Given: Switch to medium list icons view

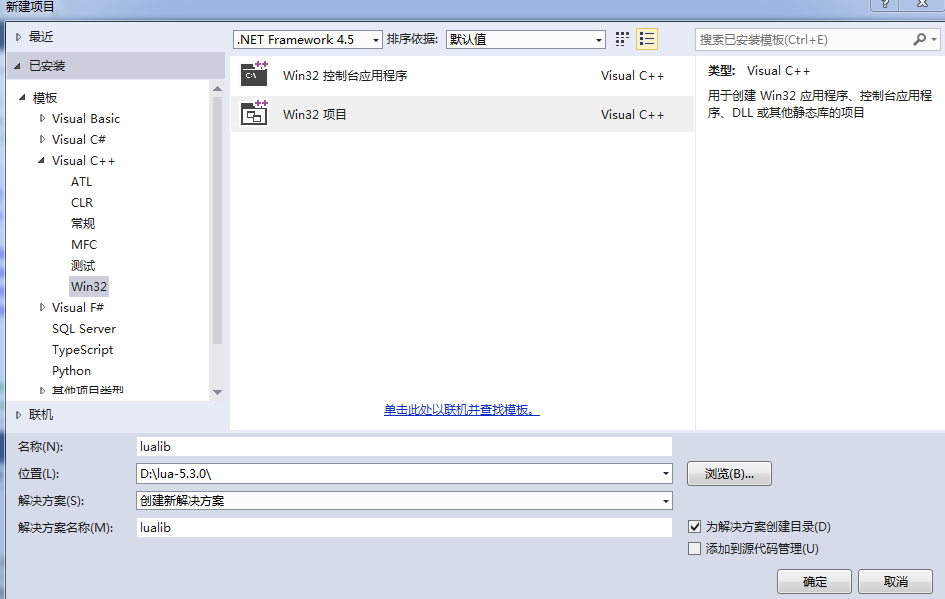Looking at the screenshot, I should click(647, 39).
